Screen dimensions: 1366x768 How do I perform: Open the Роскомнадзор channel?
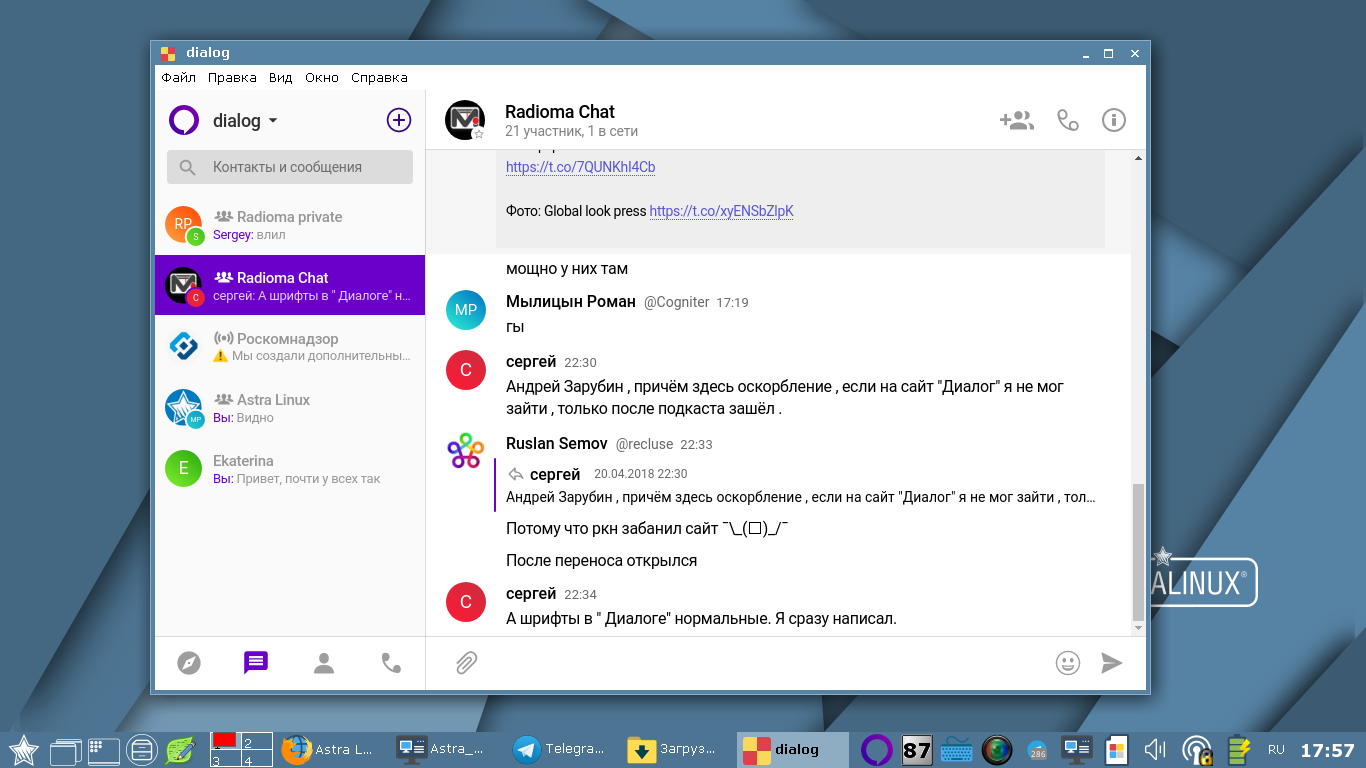(290, 347)
